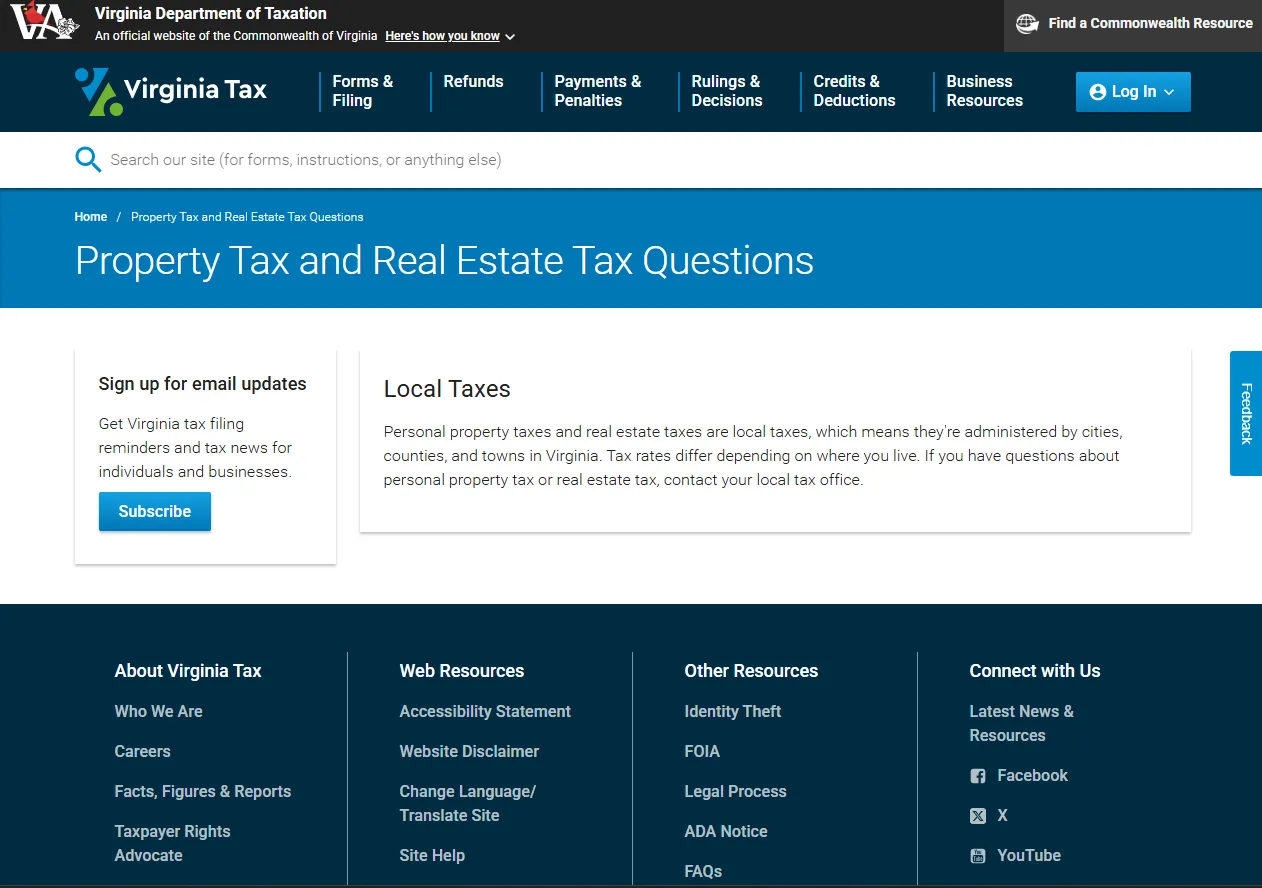Click the YouTube text link
Viewport: 1262px width, 888px height.
1029,855
